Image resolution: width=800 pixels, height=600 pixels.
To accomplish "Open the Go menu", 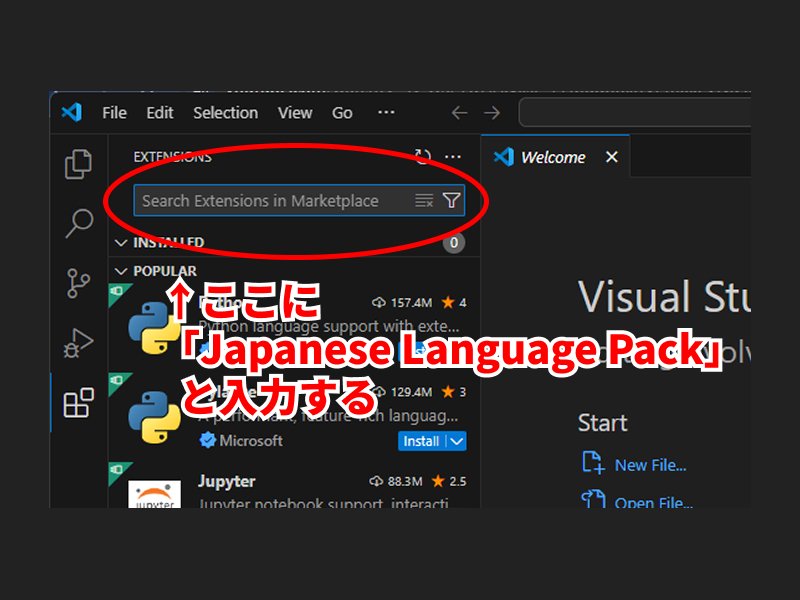I will click(x=342, y=113).
